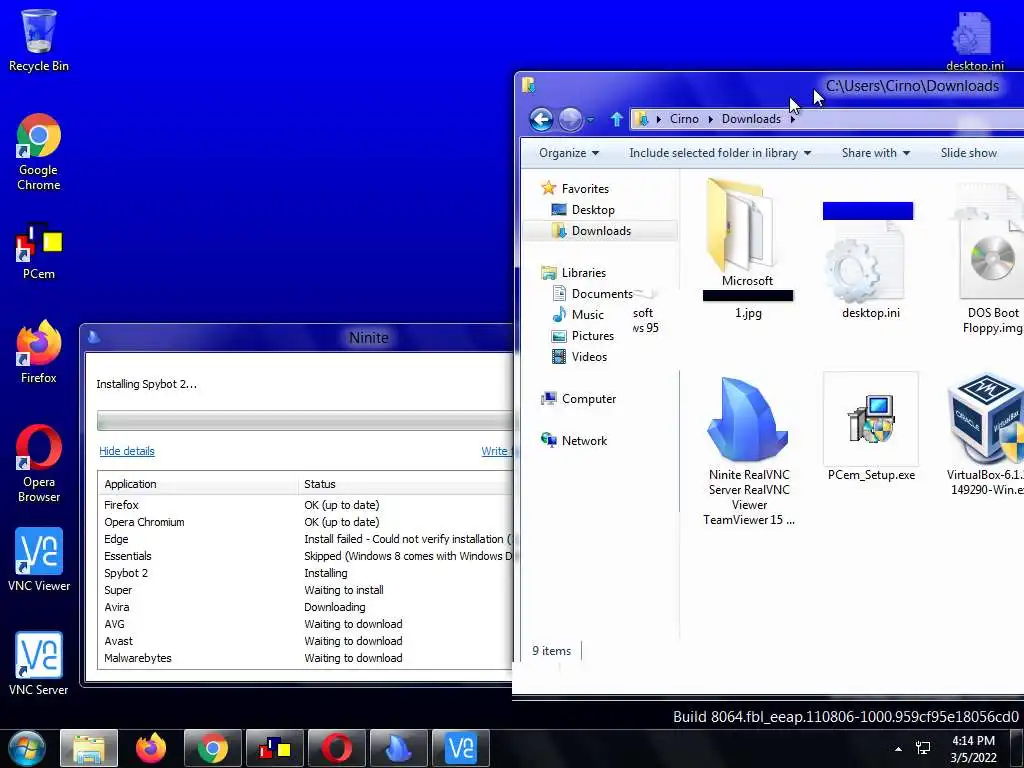This screenshot has height=768, width=1024.
Task: Select the Avira row in Ninite
Action: pyautogui.click(x=305, y=607)
